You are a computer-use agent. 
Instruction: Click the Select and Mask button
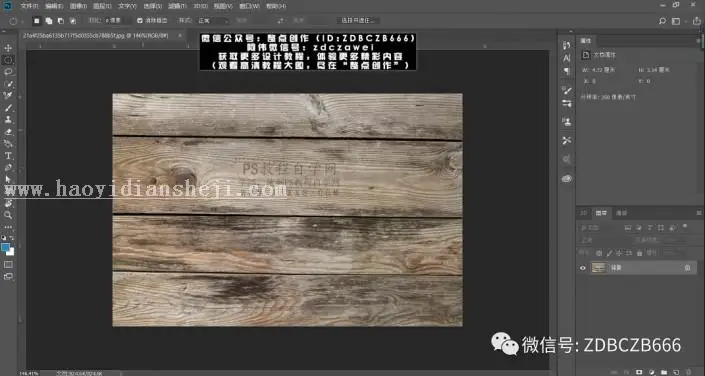(x=358, y=21)
